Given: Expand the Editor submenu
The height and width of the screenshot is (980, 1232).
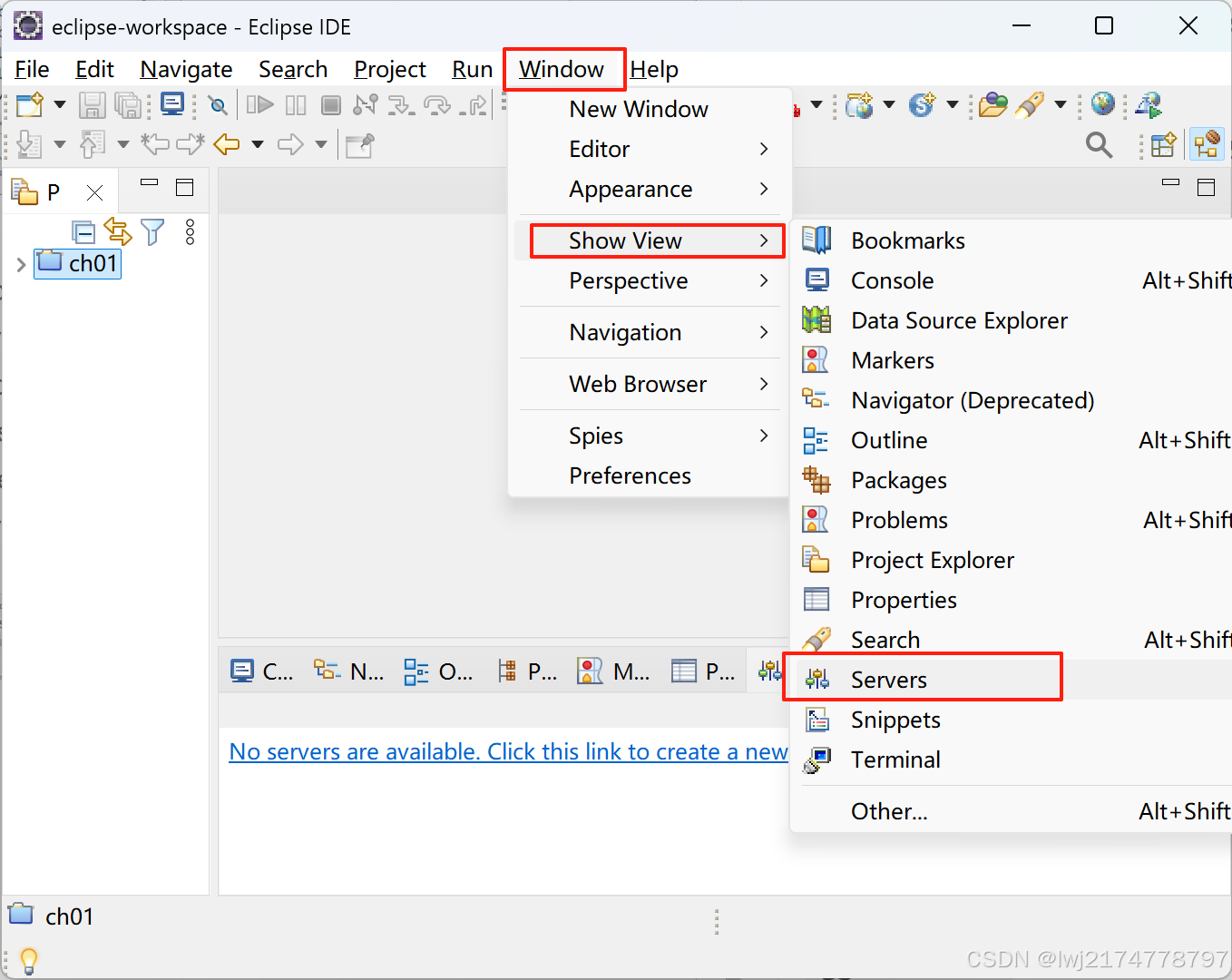Looking at the screenshot, I should (x=650, y=149).
